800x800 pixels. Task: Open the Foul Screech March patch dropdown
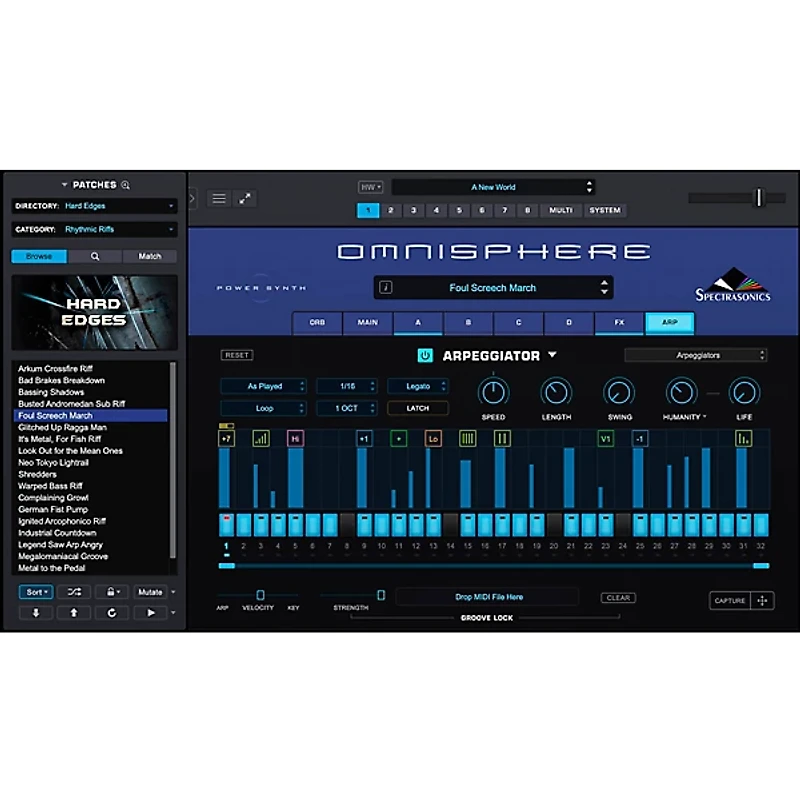(x=495, y=287)
